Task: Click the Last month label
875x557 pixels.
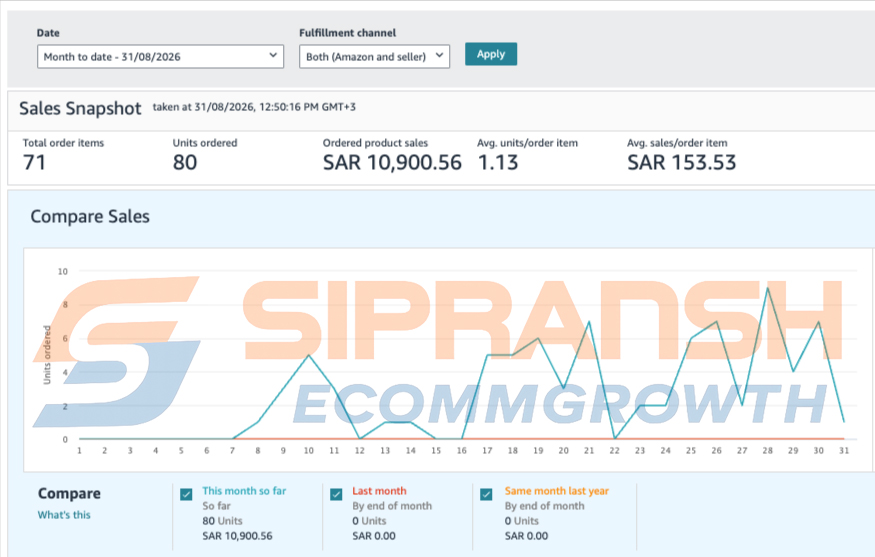Action: [379, 491]
